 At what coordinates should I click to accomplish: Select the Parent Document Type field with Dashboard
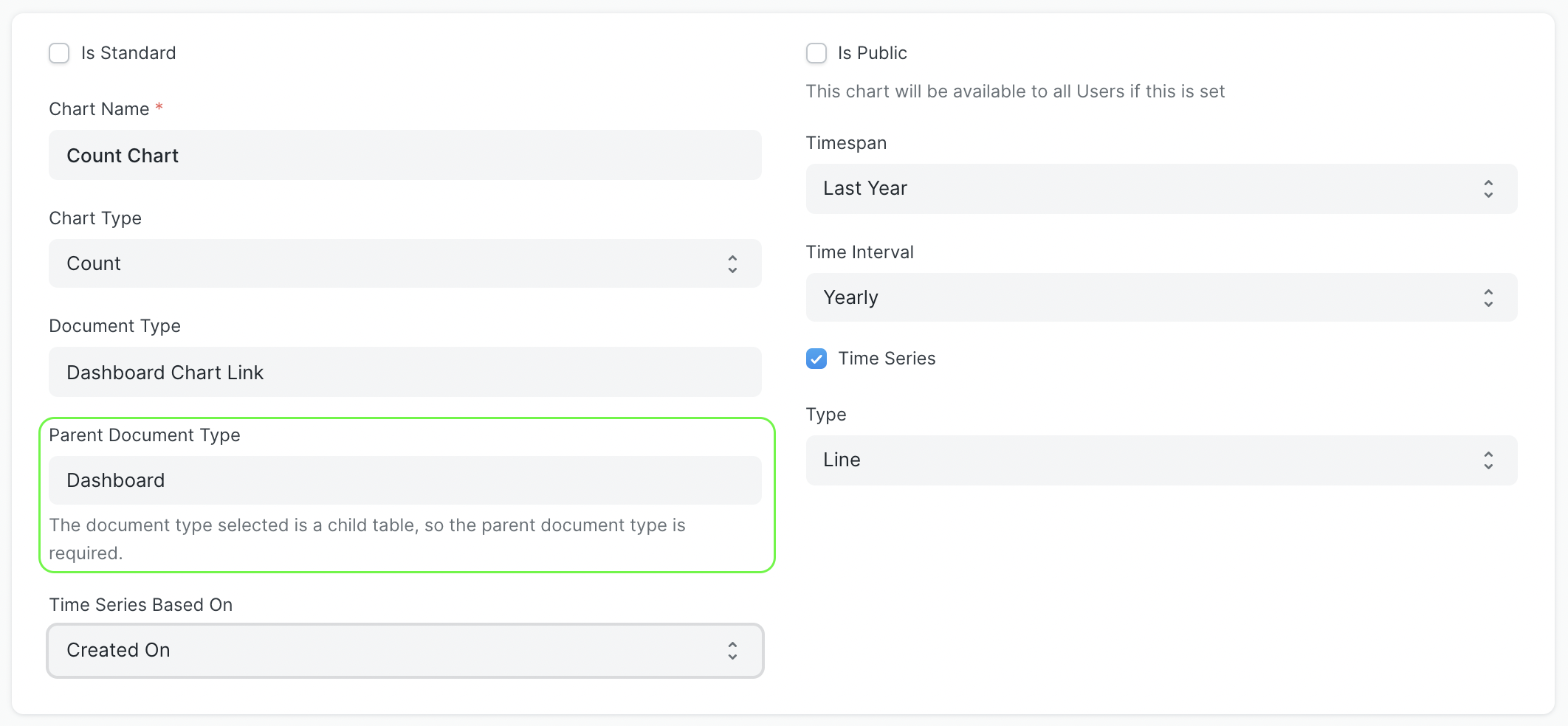(405, 480)
